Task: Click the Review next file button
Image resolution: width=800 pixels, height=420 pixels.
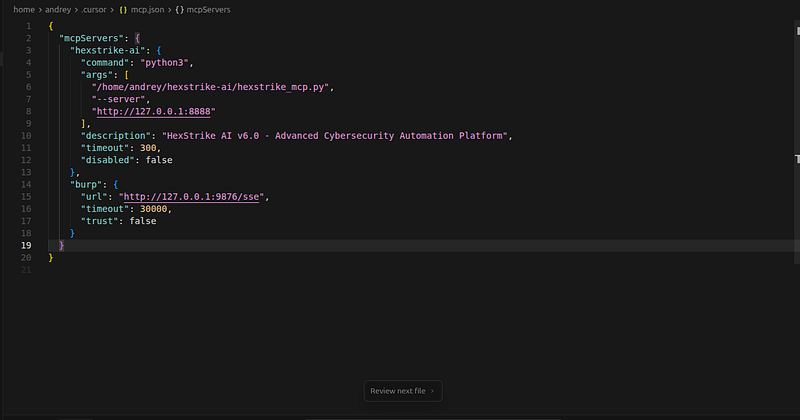Action: [403, 391]
